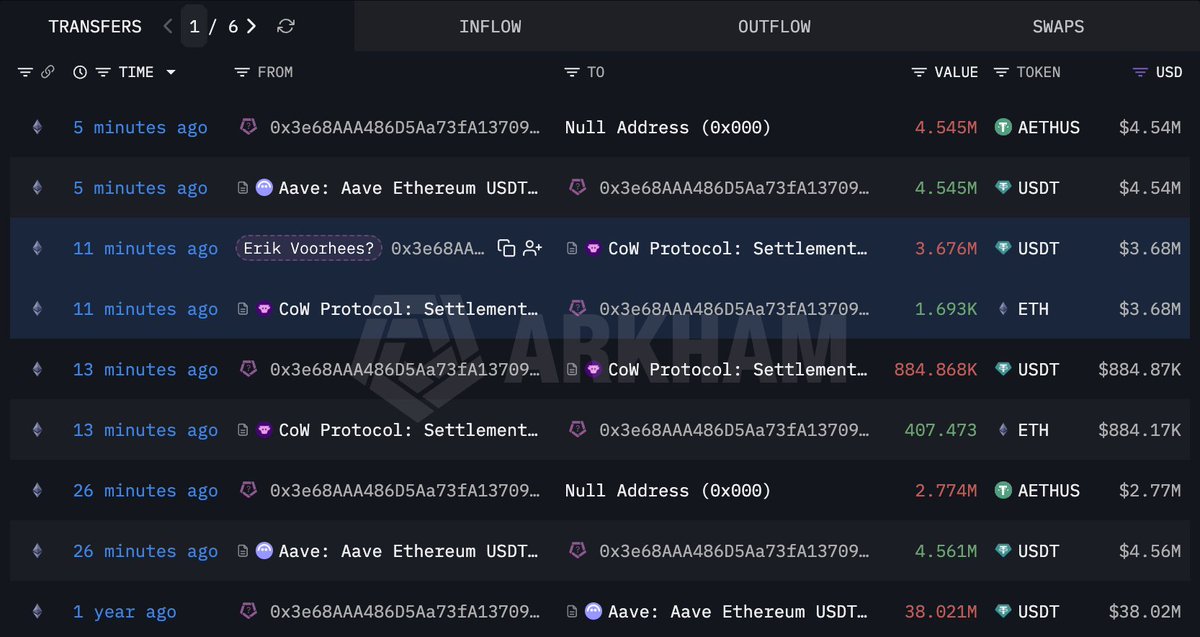This screenshot has width=1200, height=637.
Task: Click the chain-link icon in the table header
Action: click(47, 72)
